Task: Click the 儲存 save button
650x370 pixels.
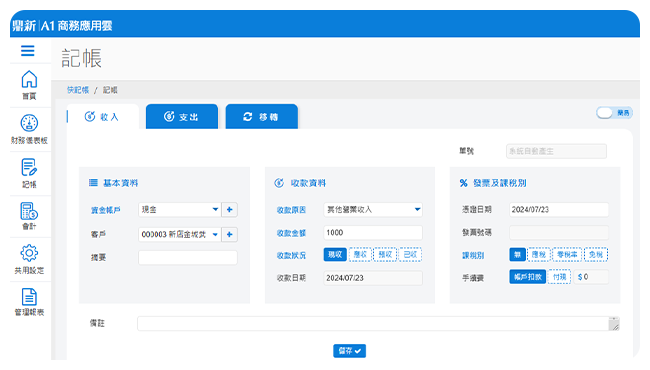Action: point(349,351)
